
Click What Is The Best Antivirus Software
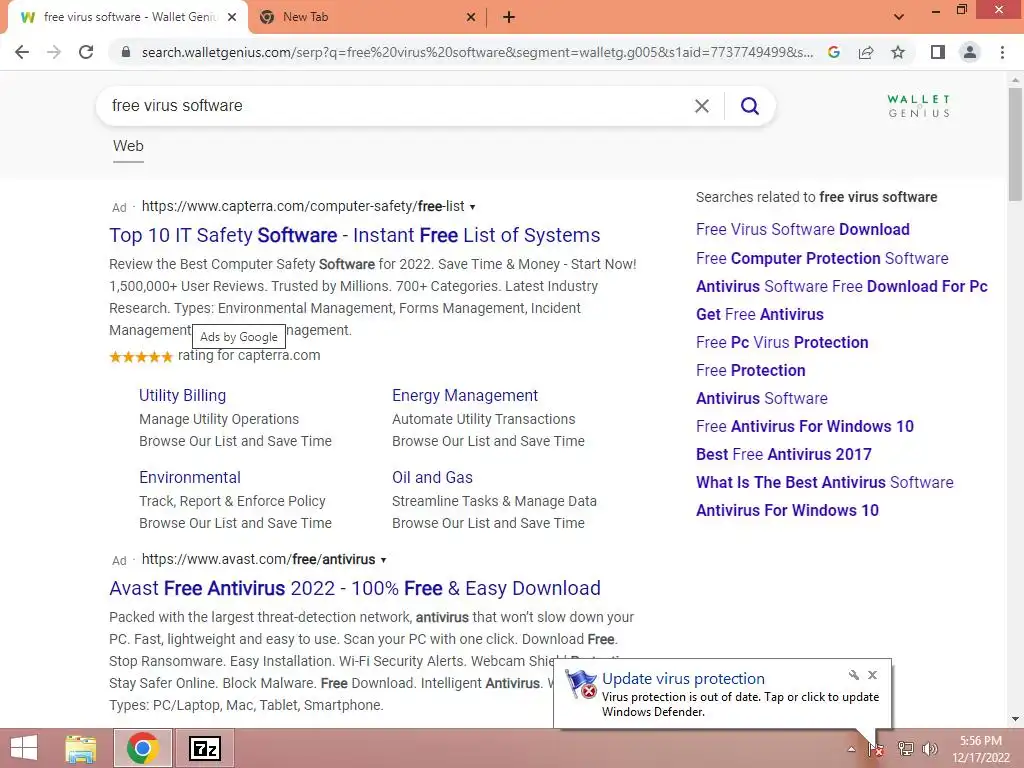825,483
